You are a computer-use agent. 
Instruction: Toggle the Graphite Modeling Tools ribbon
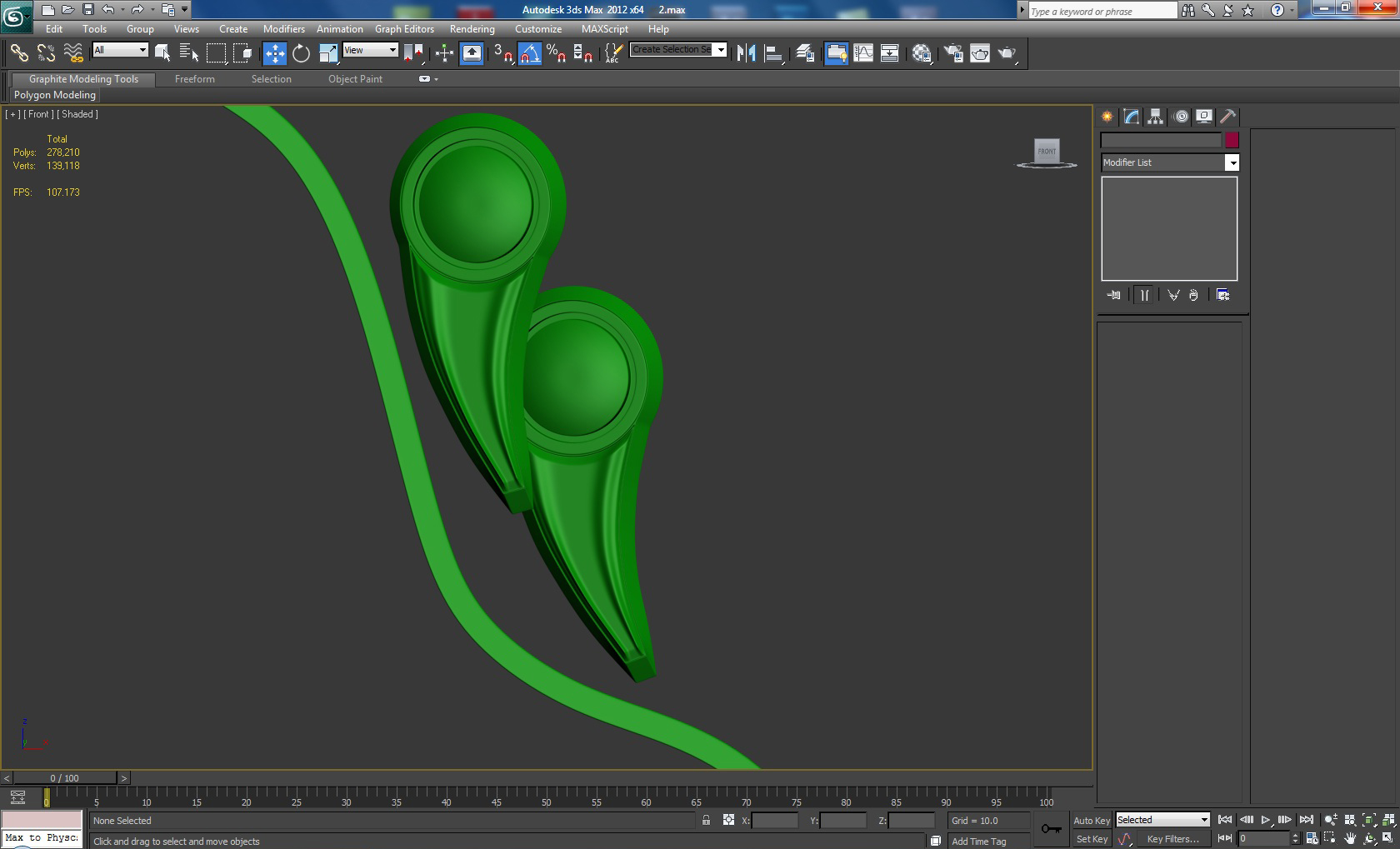point(837,53)
